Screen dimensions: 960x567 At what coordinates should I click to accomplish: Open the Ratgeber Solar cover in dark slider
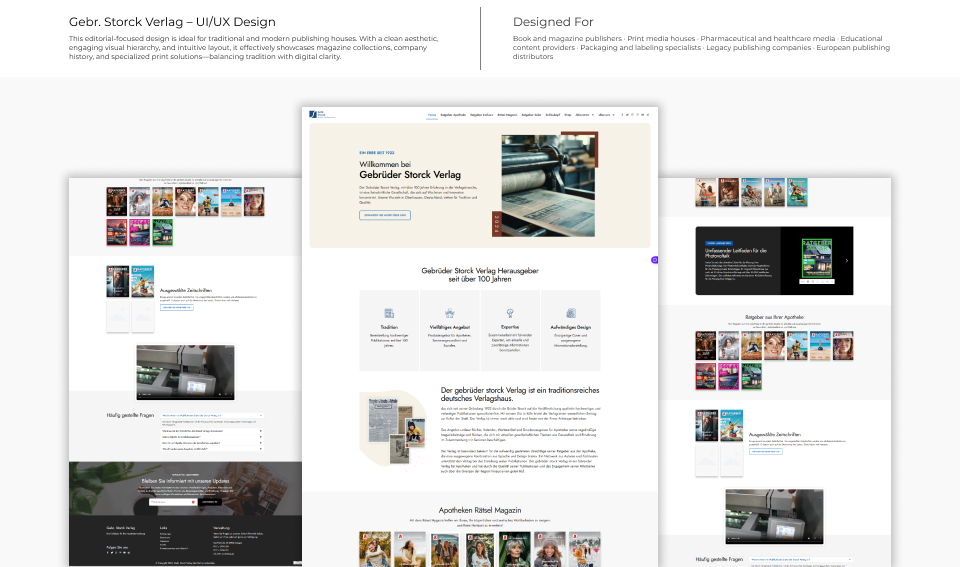coord(817,257)
